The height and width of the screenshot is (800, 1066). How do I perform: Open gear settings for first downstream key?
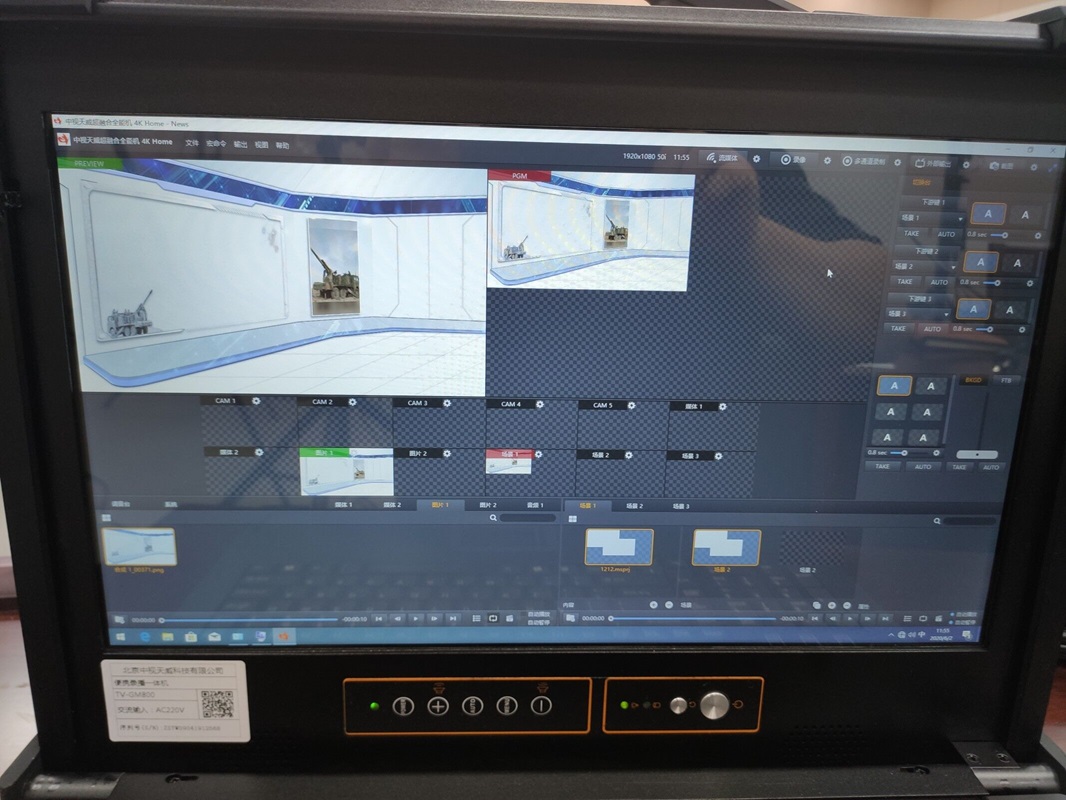click(1037, 236)
